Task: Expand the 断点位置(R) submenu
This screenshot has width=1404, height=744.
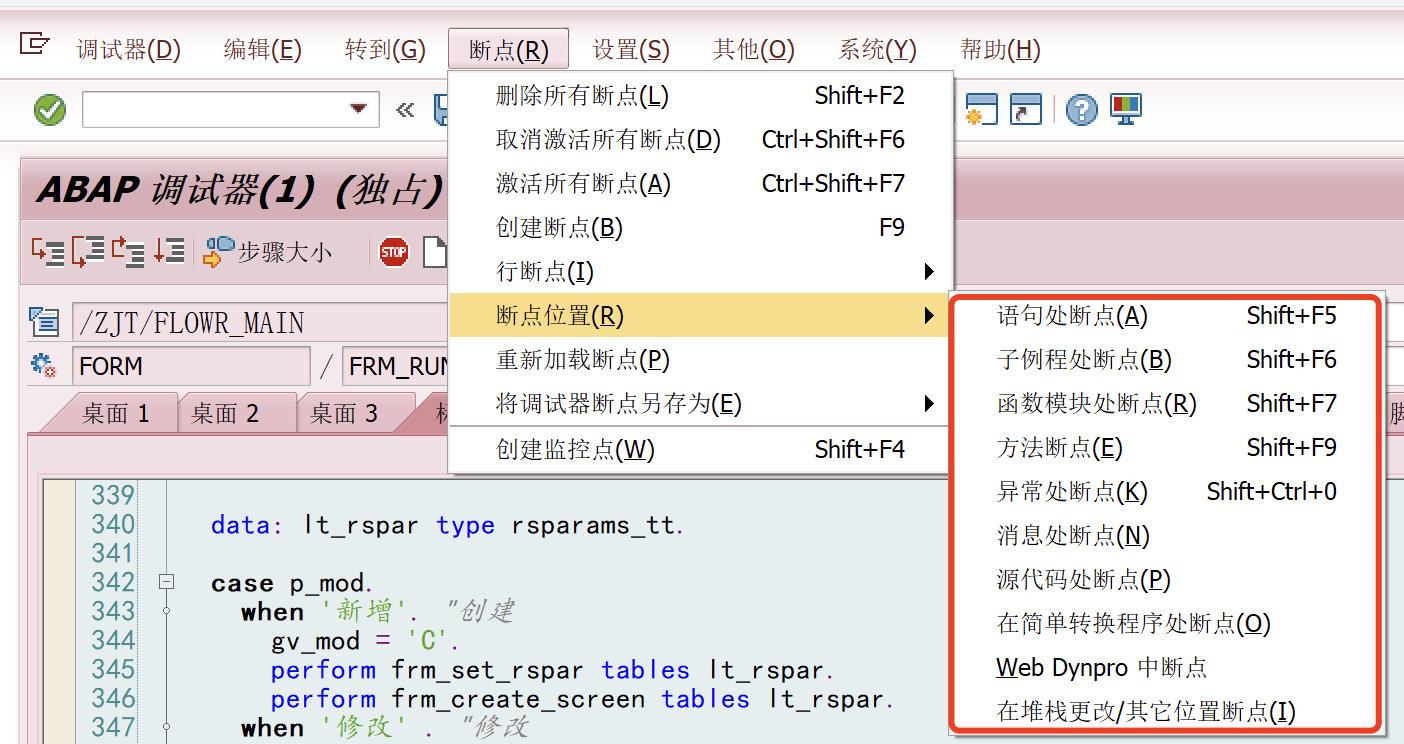Action: coord(700,316)
